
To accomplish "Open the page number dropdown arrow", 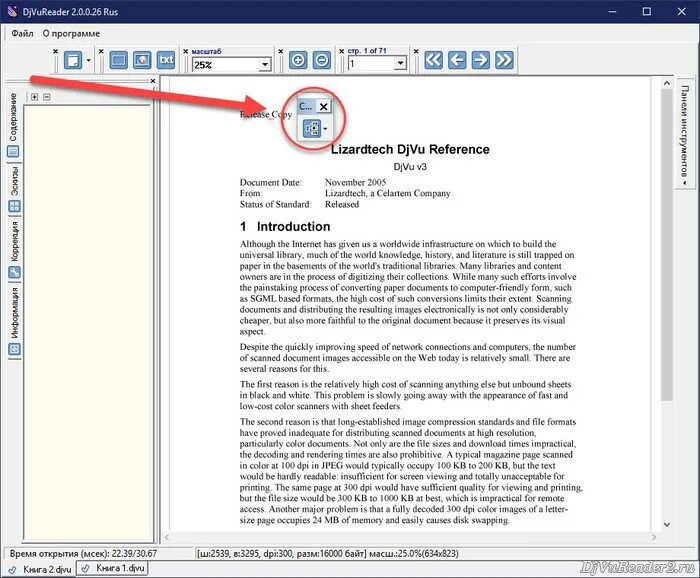I will (400, 63).
